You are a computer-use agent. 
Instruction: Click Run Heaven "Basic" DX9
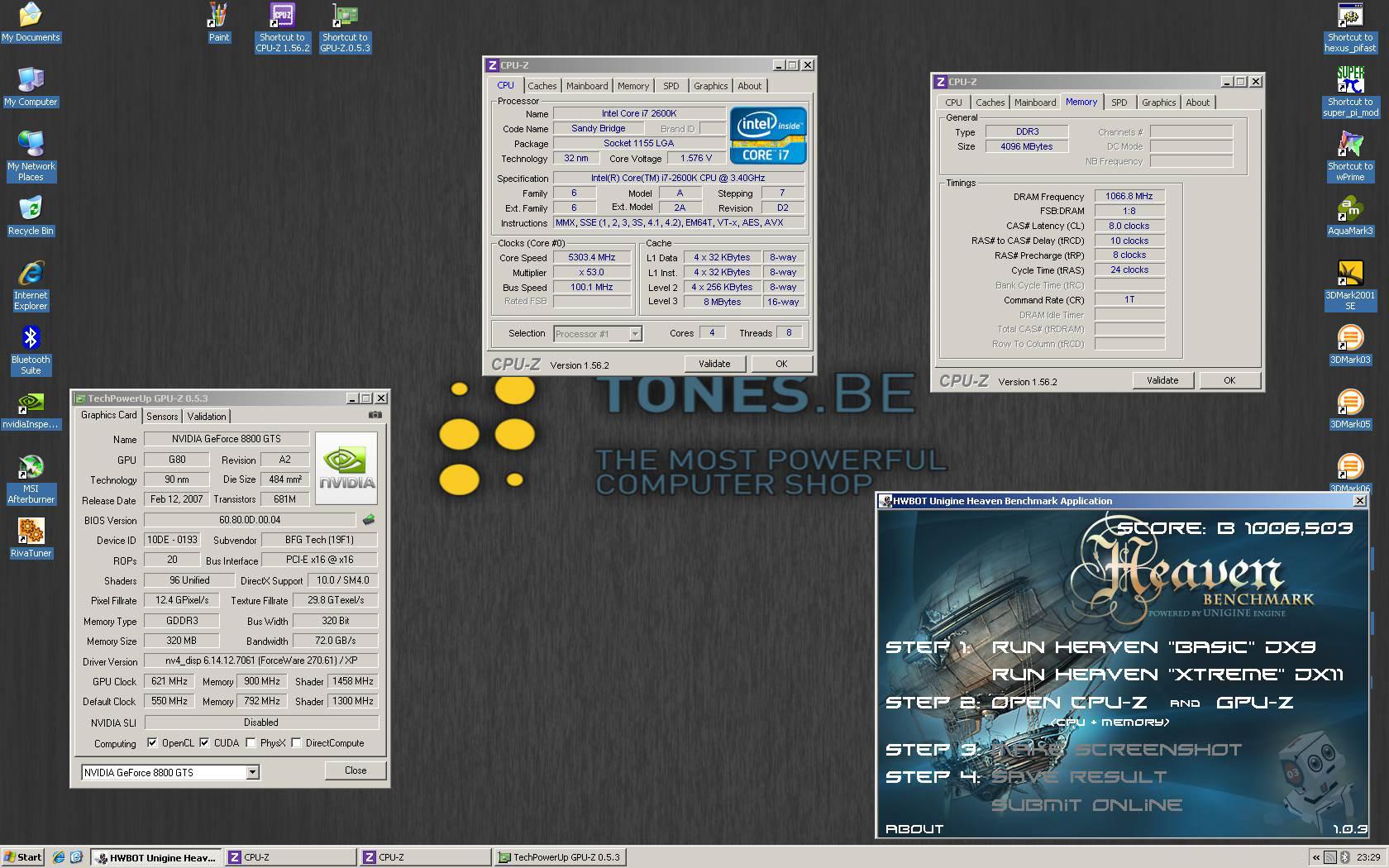pyautogui.click(x=1153, y=647)
